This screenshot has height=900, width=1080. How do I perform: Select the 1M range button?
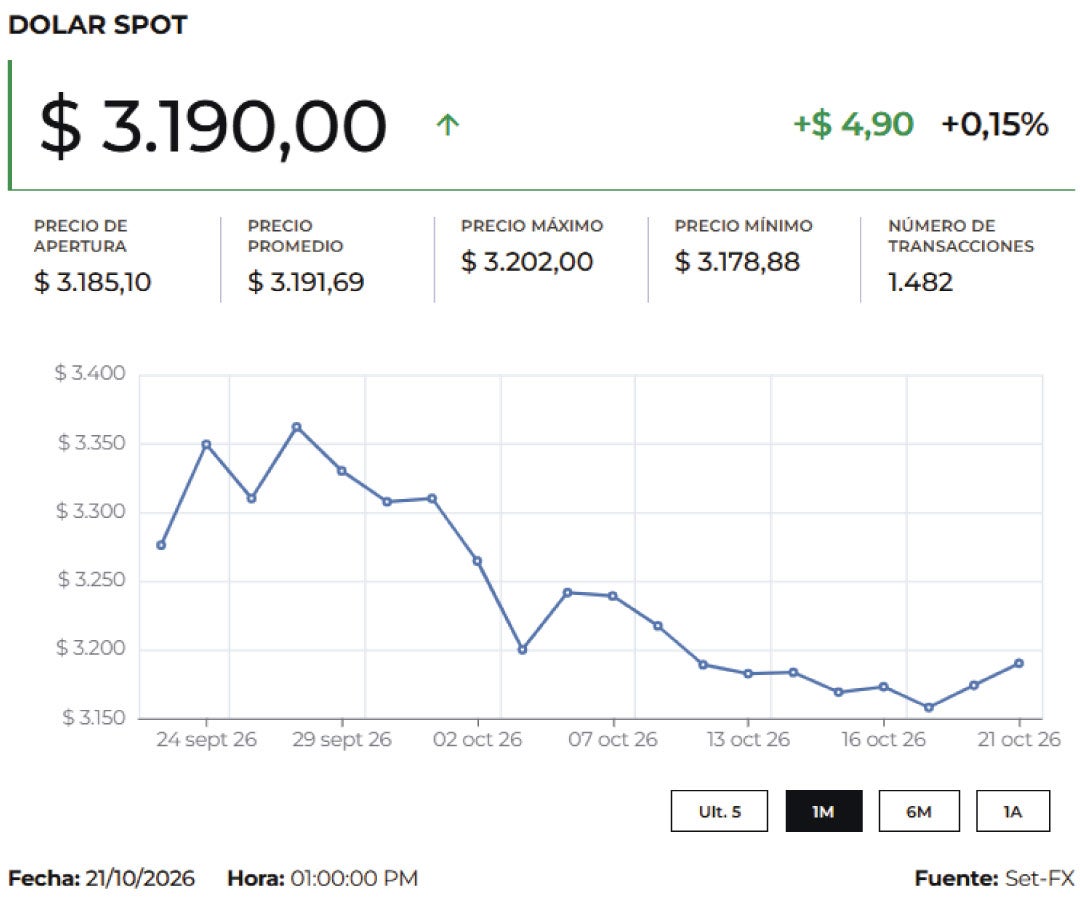pos(824,811)
